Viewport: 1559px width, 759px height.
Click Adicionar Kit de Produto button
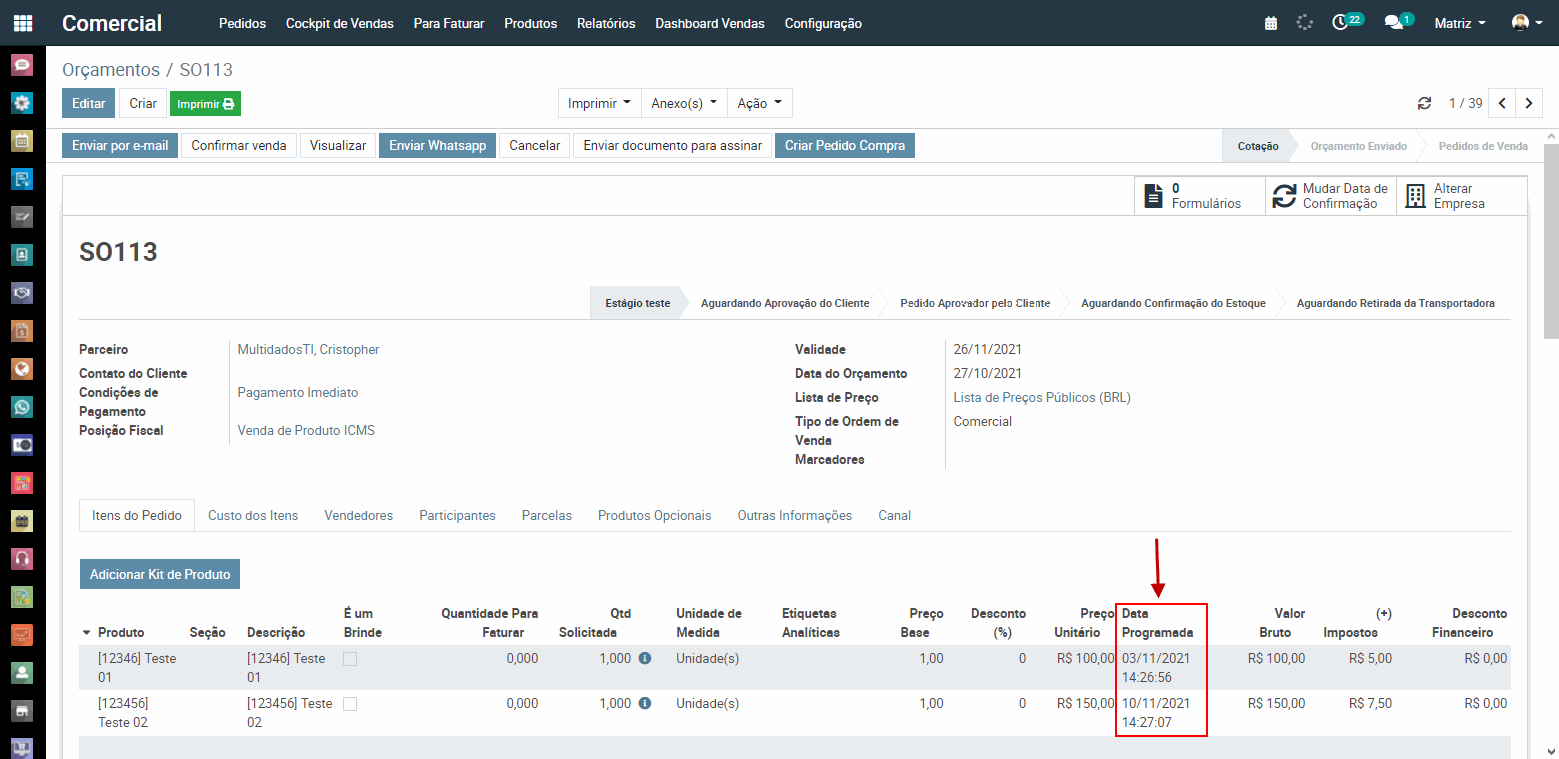pos(160,574)
